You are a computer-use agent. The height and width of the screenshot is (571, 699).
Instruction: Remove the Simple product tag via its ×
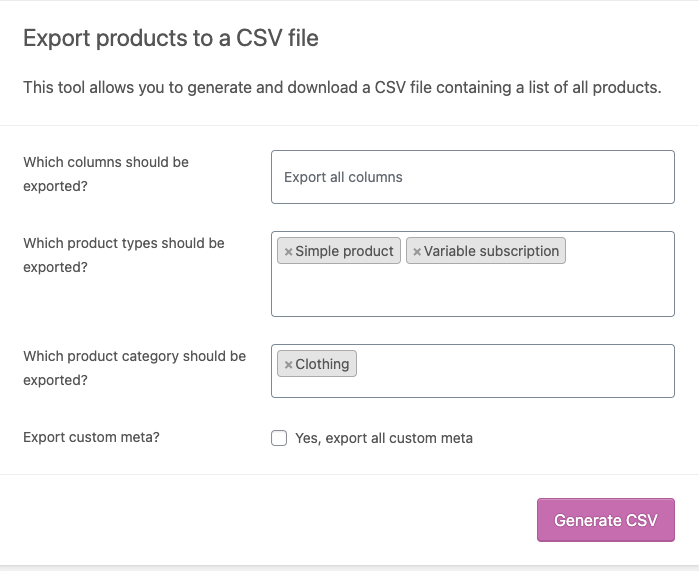(x=288, y=252)
